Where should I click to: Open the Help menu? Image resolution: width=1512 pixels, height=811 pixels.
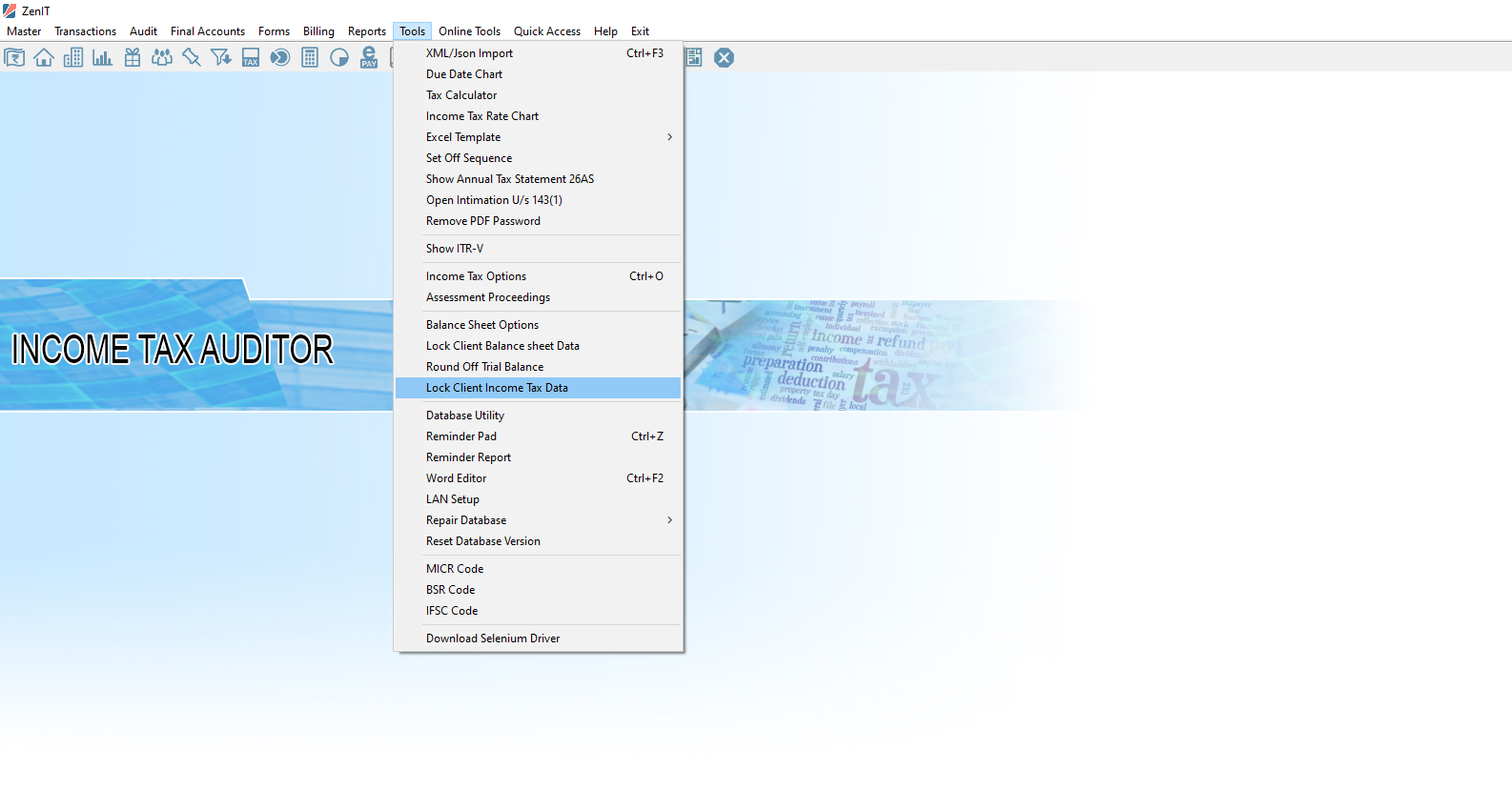pyautogui.click(x=606, y=31)
